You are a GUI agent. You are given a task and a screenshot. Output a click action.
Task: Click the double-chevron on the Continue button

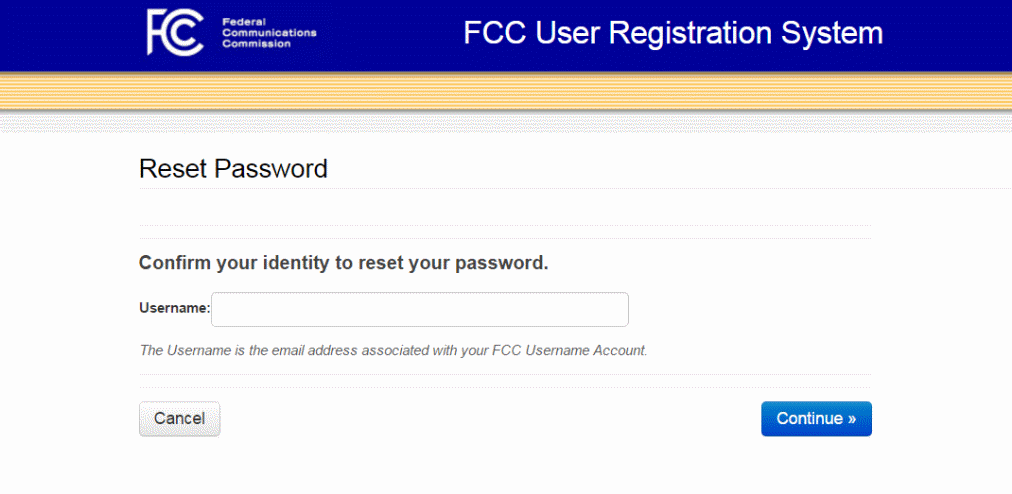click(x=851, y=419)
